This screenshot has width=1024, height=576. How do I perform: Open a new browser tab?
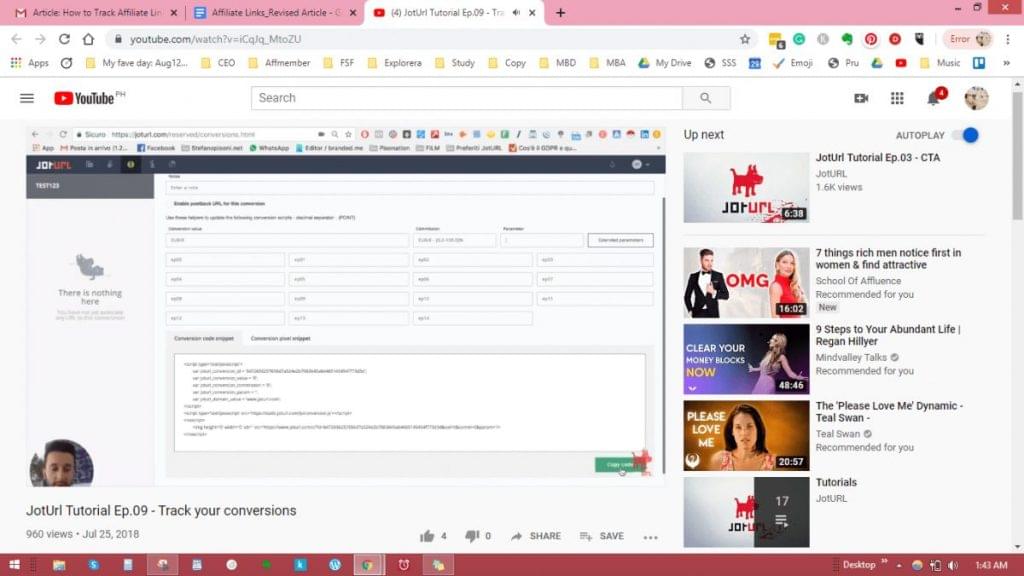(x=560, y=12)
